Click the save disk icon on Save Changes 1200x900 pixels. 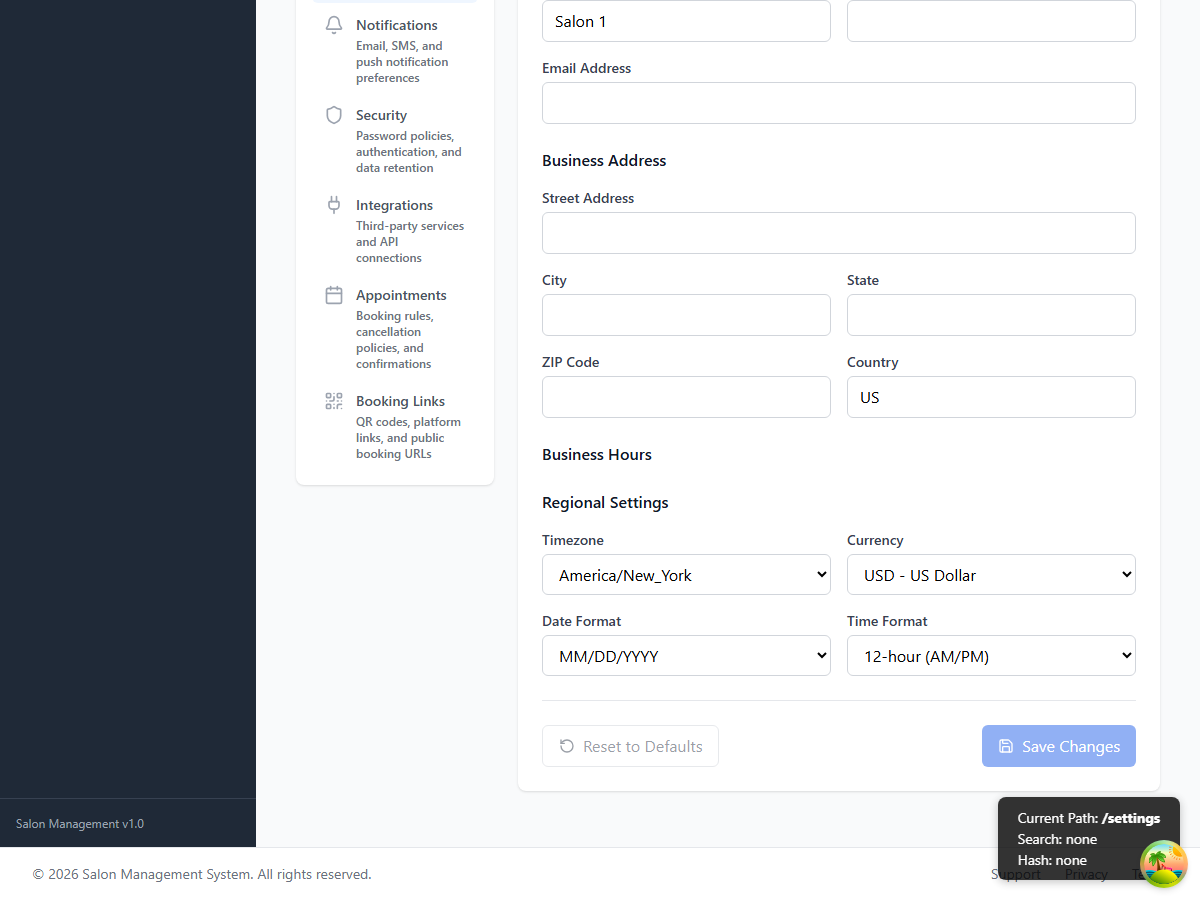tap(1005, 746)
